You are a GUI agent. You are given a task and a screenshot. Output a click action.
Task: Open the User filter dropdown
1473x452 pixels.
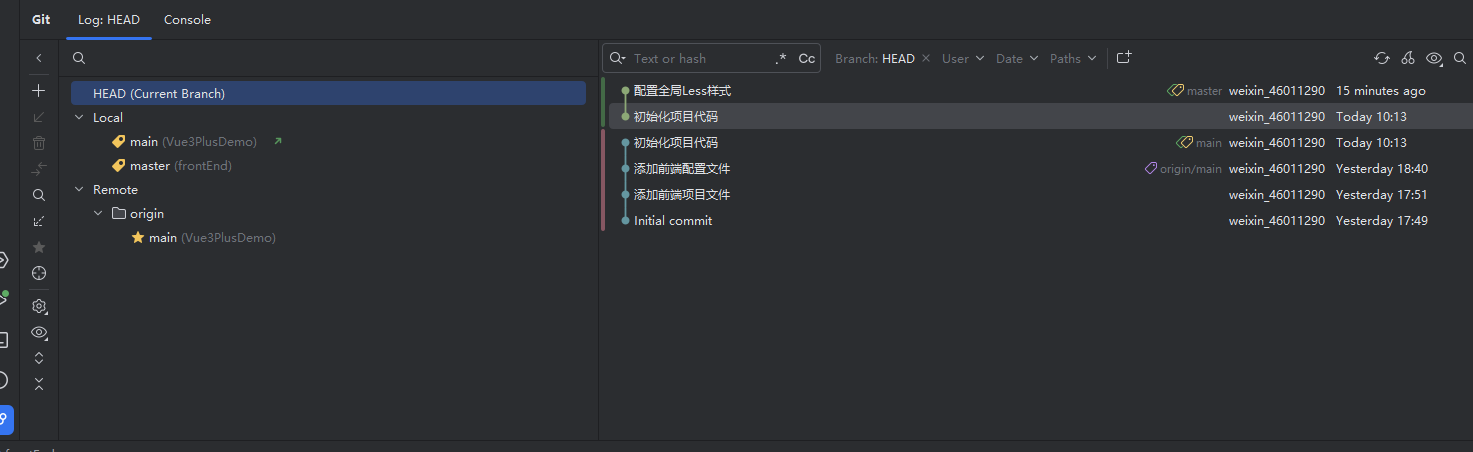click(963, 58)
